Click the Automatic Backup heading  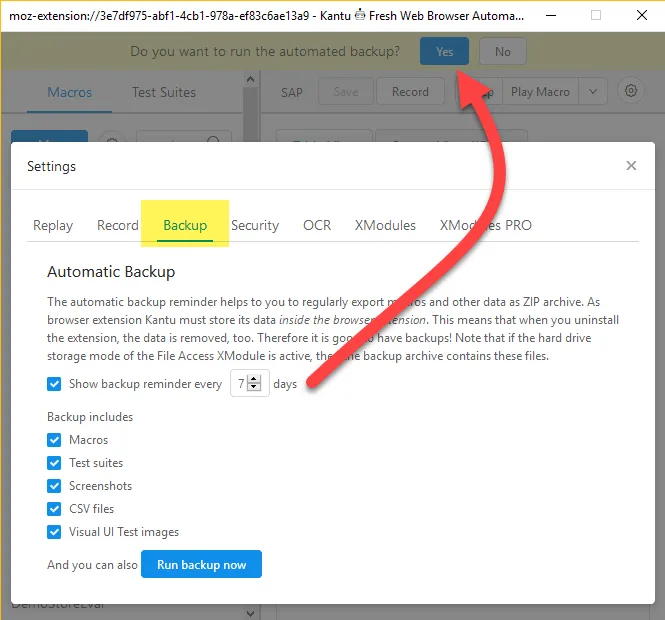tap(111, 271)
